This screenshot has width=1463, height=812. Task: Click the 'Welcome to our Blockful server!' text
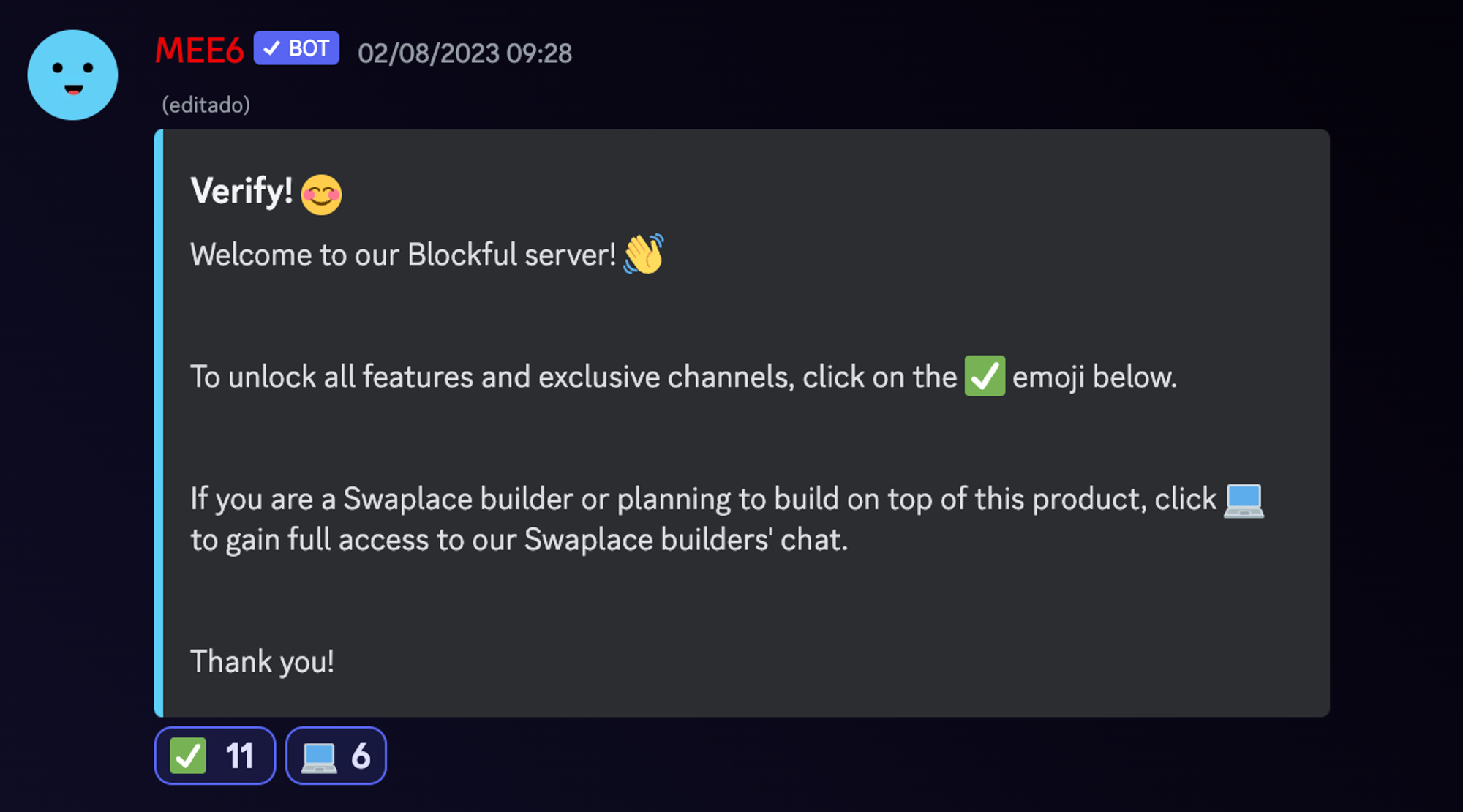pyautogui.click(x=403, y=255)
